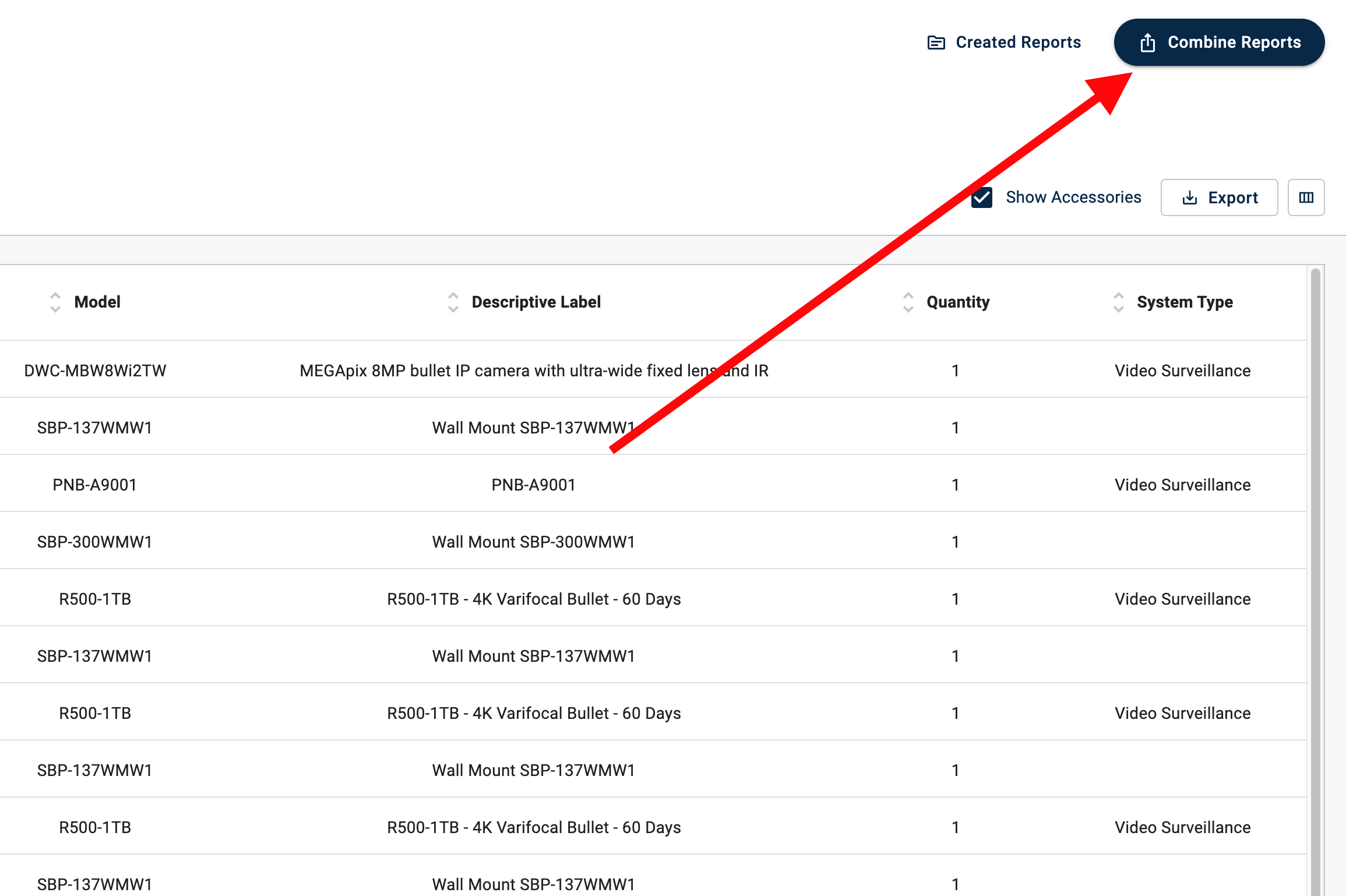Click the Show Accessories label
The image size is (1346, 896).
(1073, 197)
